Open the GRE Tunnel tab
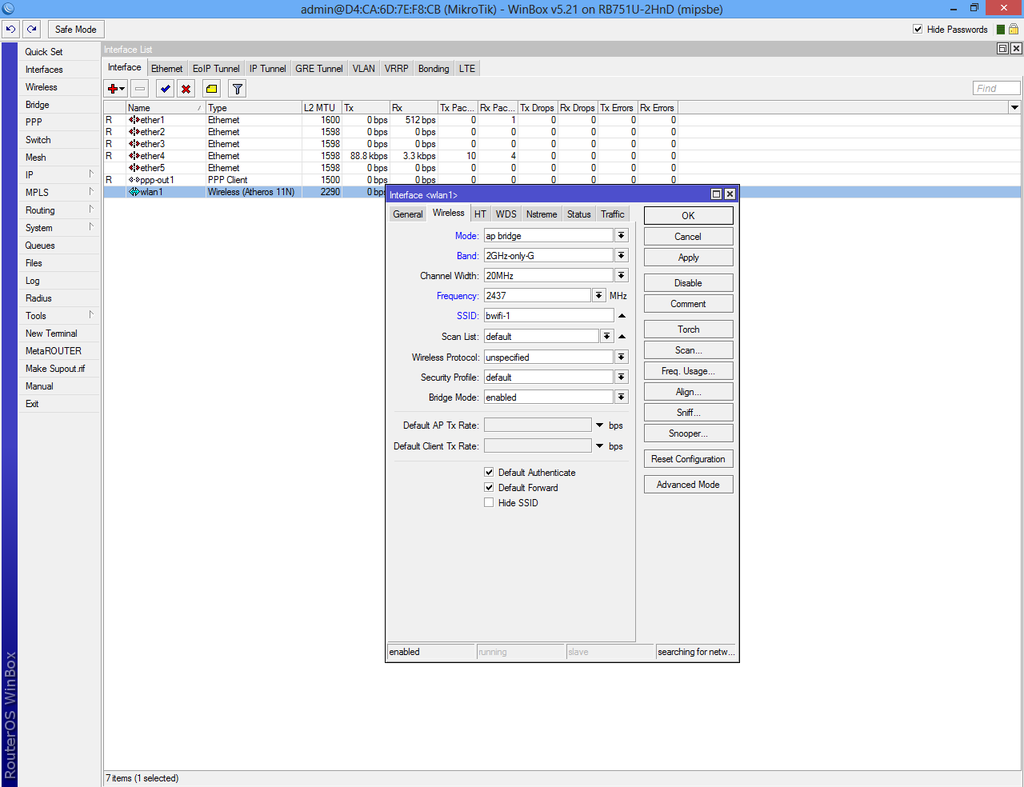Image resolution: width=1024 pixels, height=787 pixels. [x=318, y=68]
